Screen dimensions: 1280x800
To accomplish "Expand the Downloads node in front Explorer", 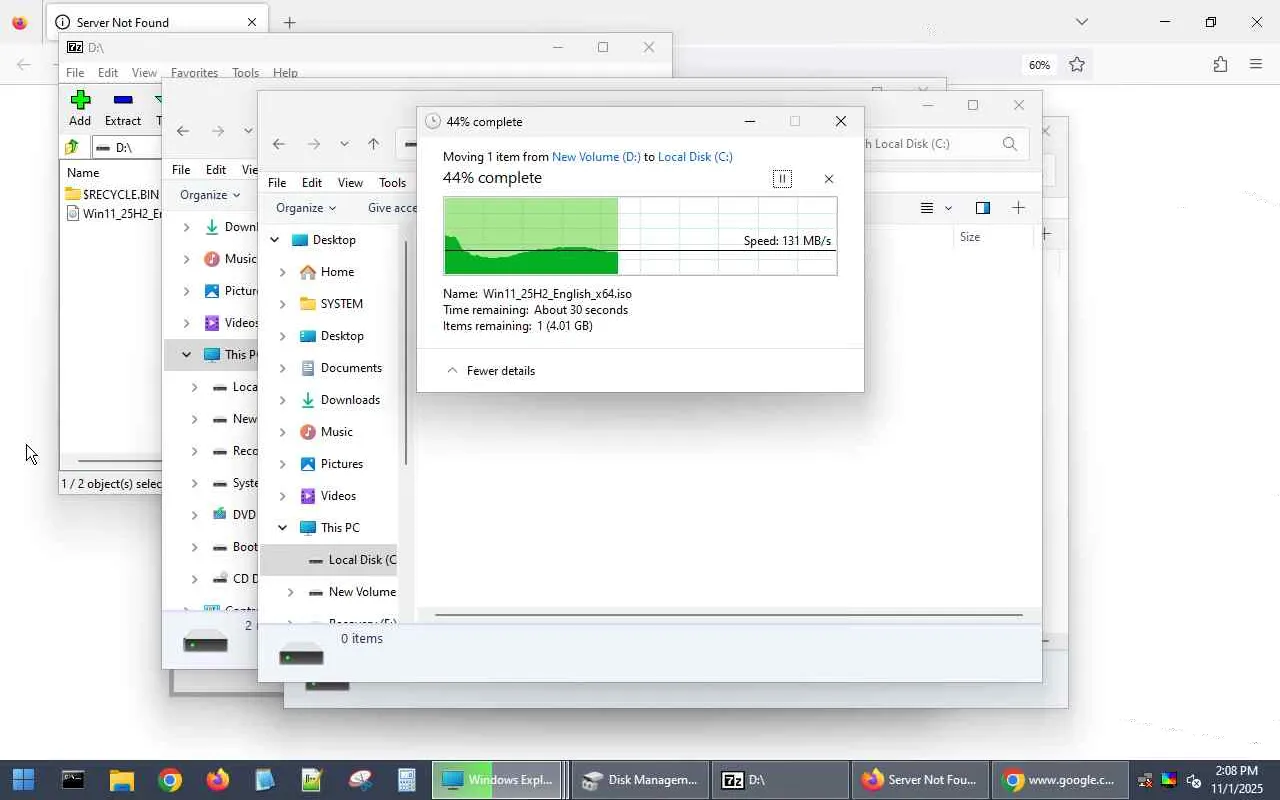I will click(x=282, y=400).
